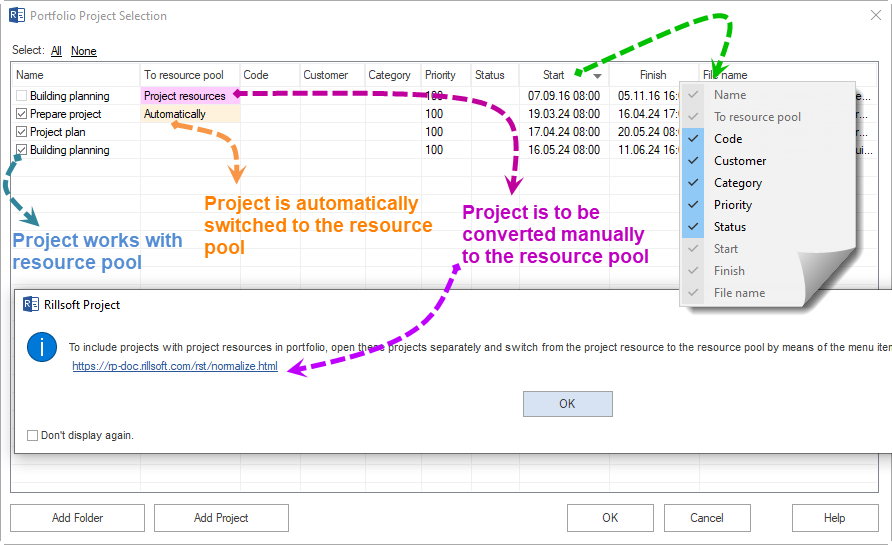Close the Portfolio Project Selection window

(876, 15)
